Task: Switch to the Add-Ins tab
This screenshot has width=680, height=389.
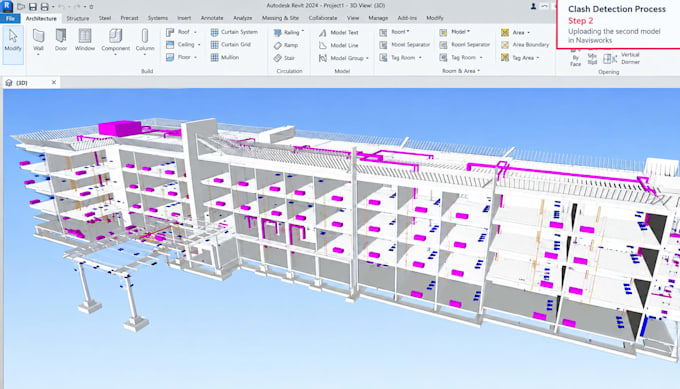Action: [x=407, y=18]
